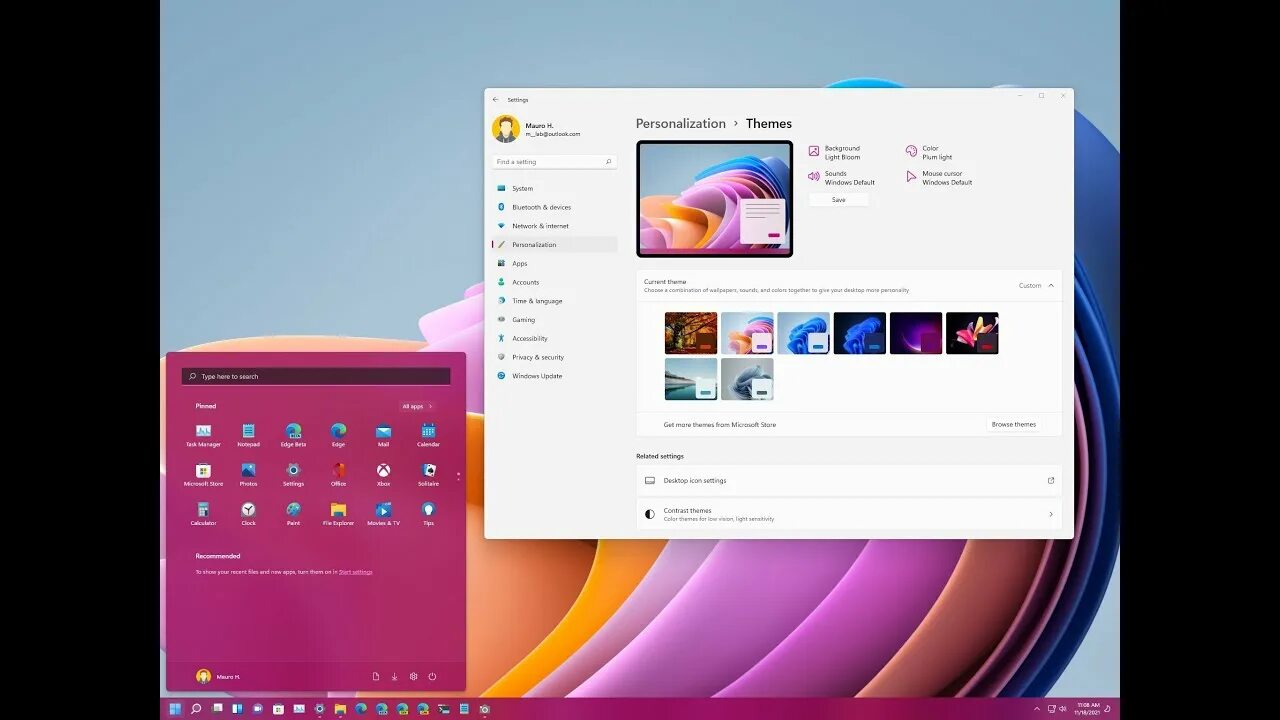Open Movies & TV pinned app
Viewport: 1280px width, 720px height.
(383, 514)
